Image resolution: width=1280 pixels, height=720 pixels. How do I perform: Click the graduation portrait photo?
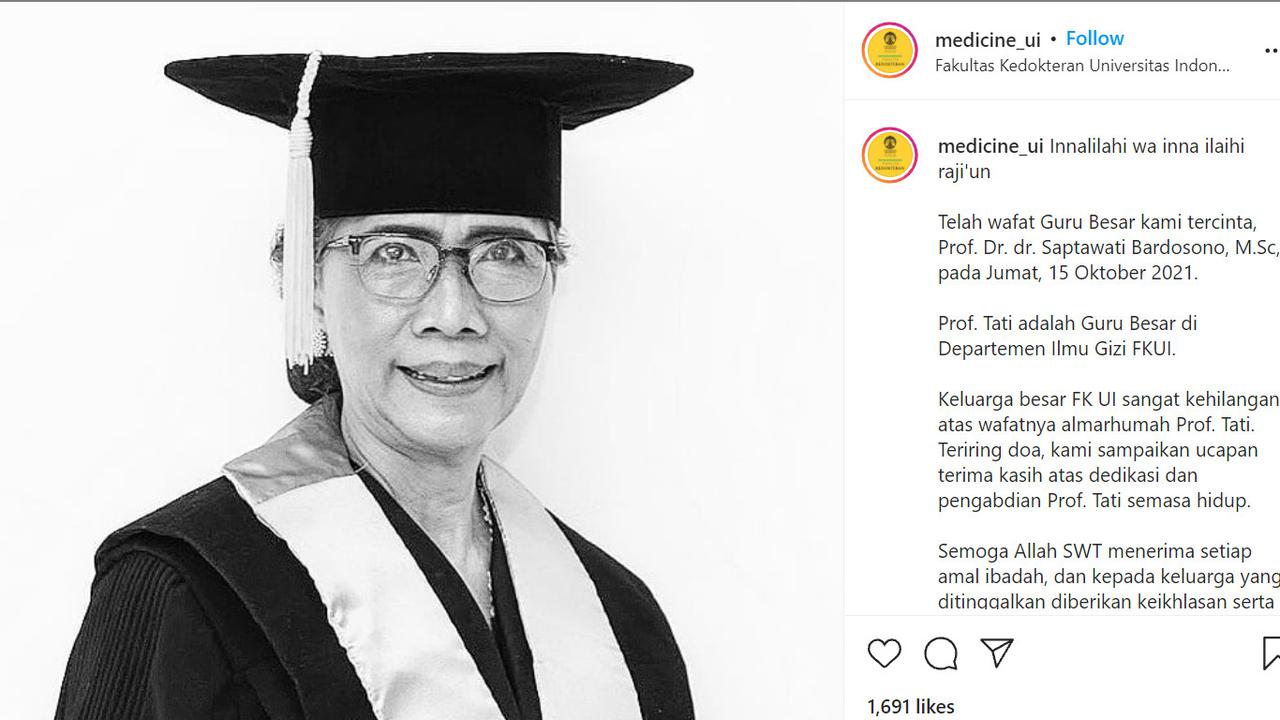coord(420,360)
